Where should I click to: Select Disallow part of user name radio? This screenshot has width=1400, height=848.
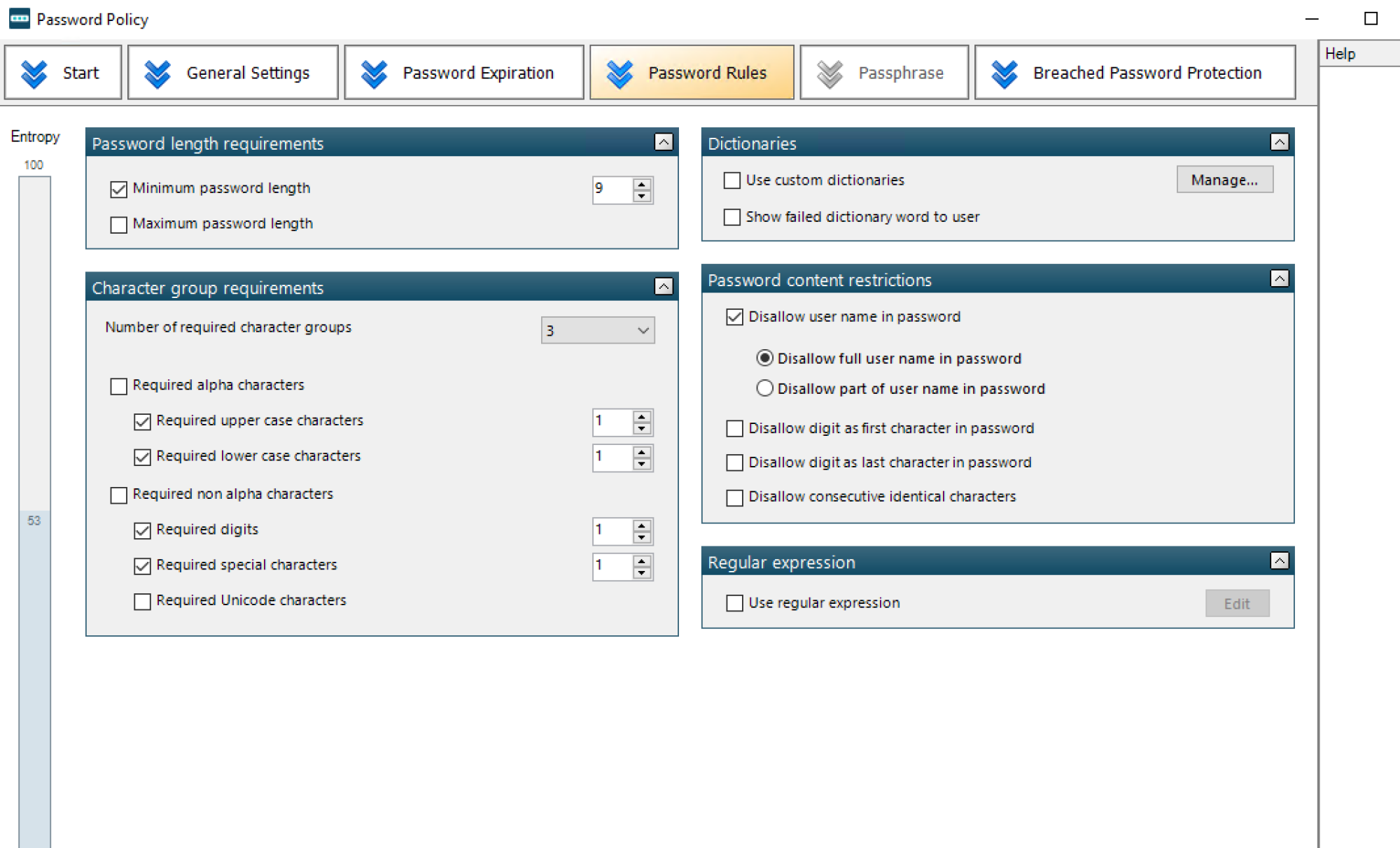coord(764,388)
